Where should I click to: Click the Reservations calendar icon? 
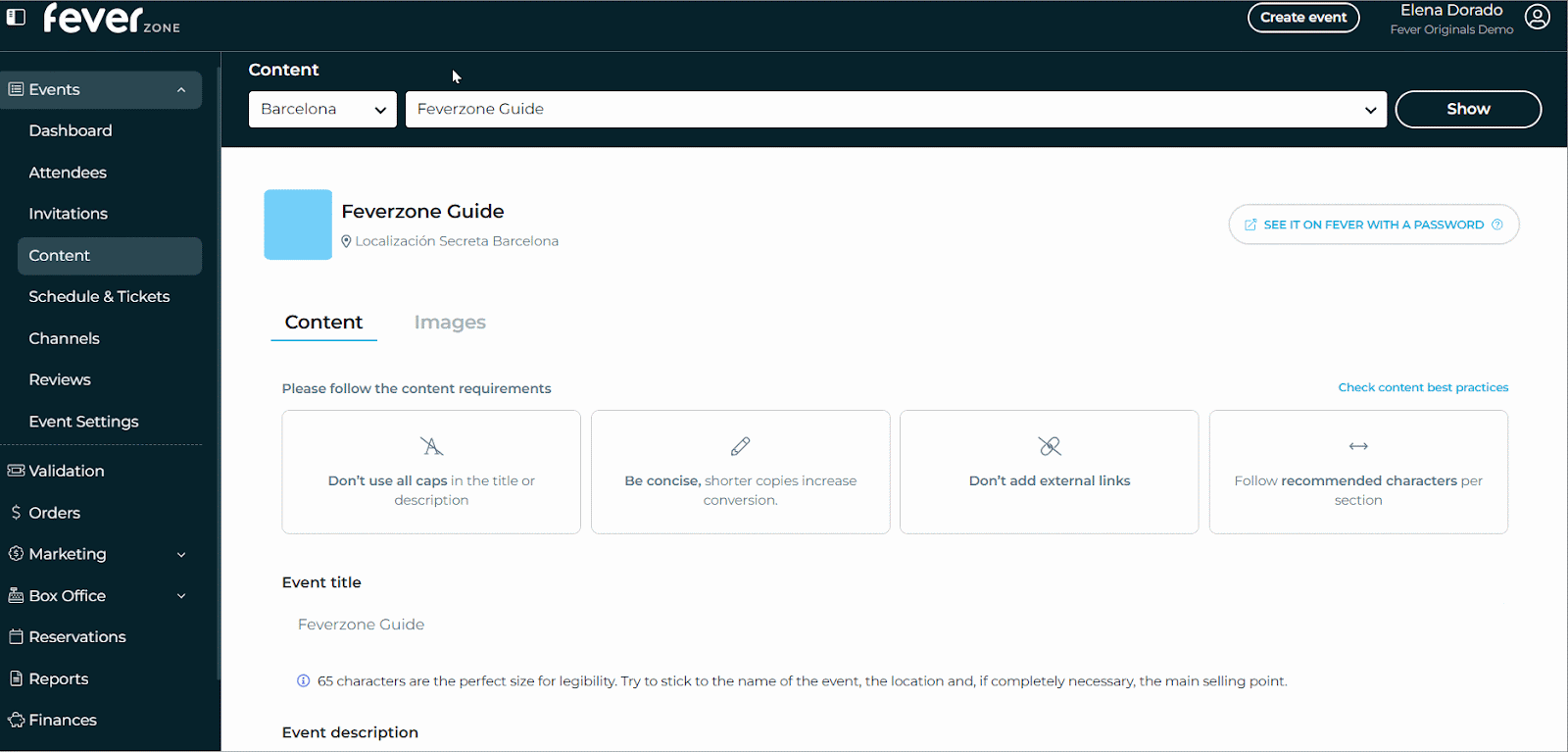coord(16,637)
